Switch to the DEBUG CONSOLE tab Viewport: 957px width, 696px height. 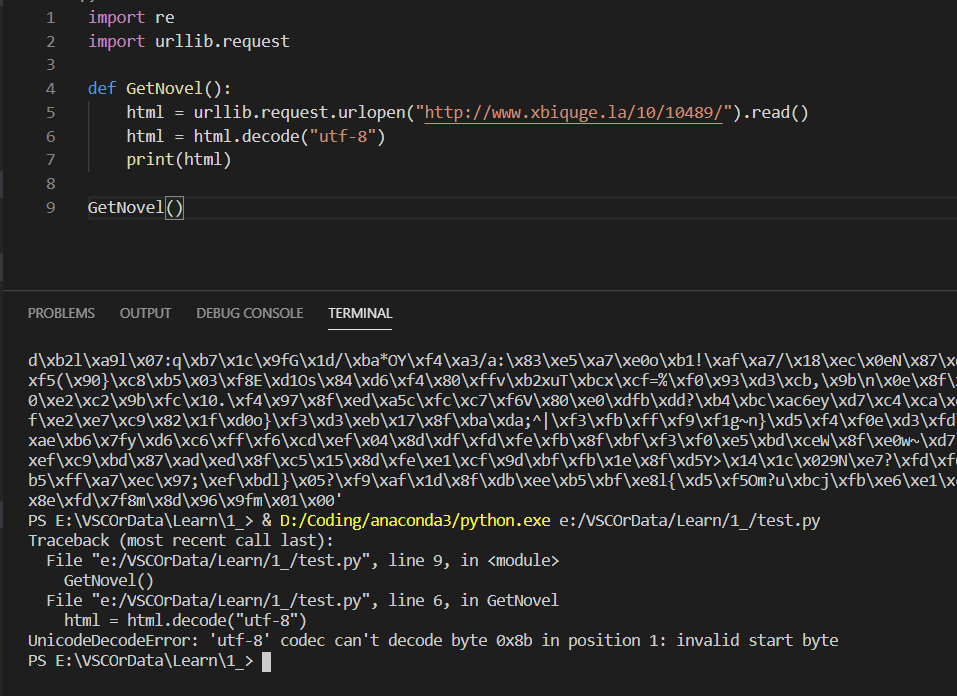pyautogui.click(x=250, y=313)
